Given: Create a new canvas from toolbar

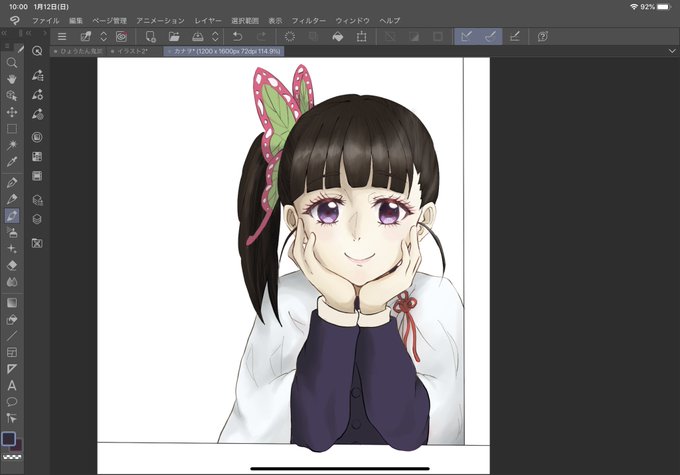Looking at the screenshot, I should 150,36.
